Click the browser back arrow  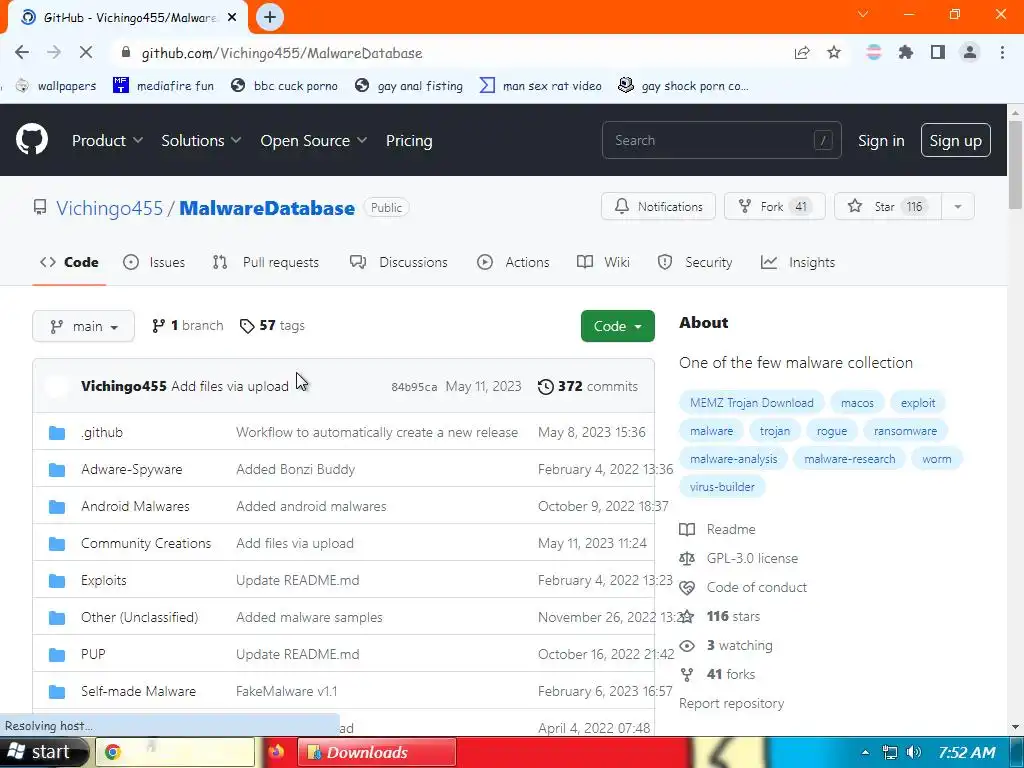click(x=22, y=53)
